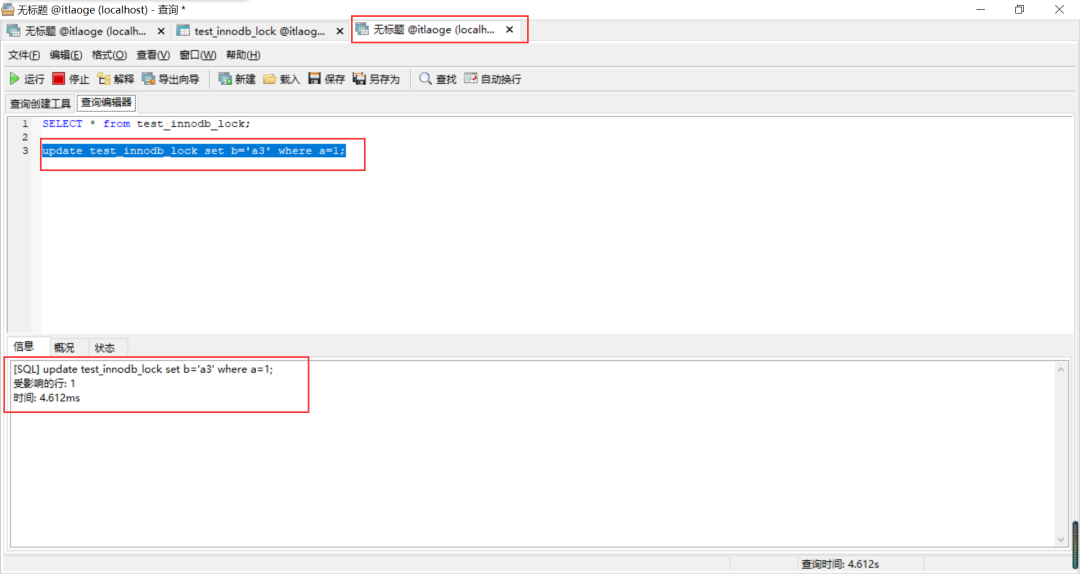Switch to 查询编辑器 tab

(x=106, y=103)
